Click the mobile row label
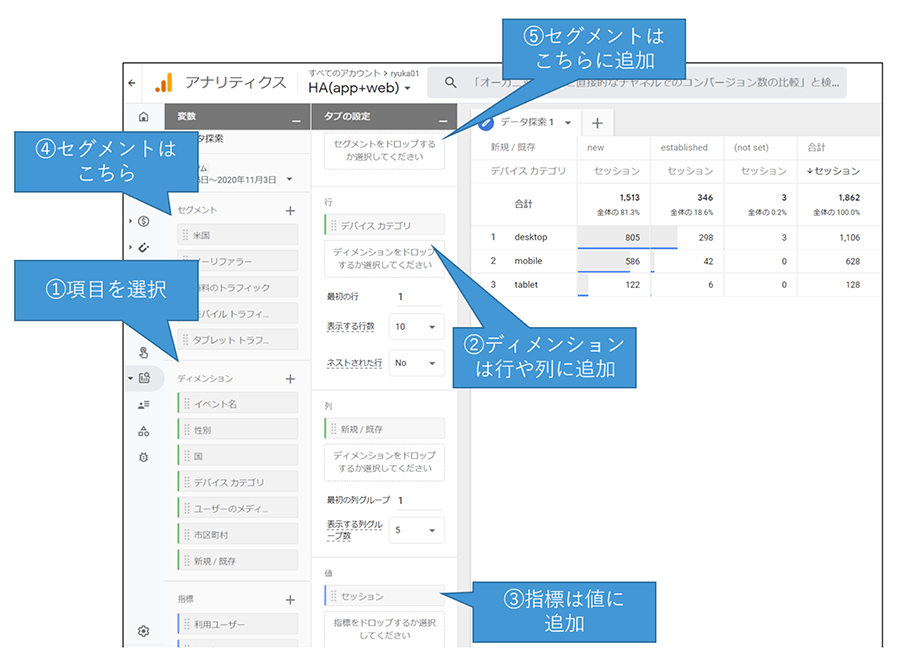Viewport: 900px width, 667px height. (x=528, y=261)
